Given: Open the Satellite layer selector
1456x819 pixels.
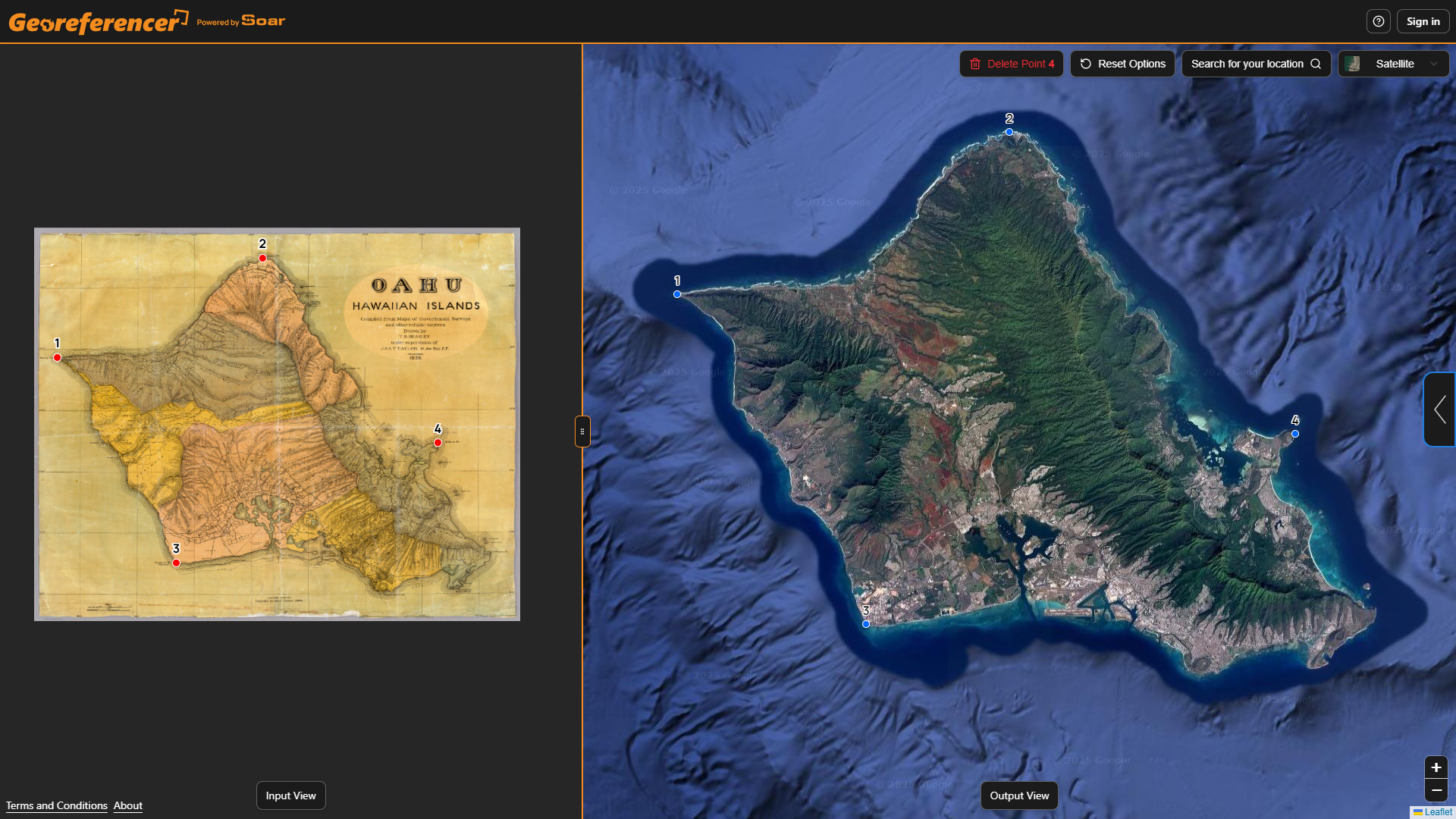Looking at the screenshot, I should point(1395,64).
